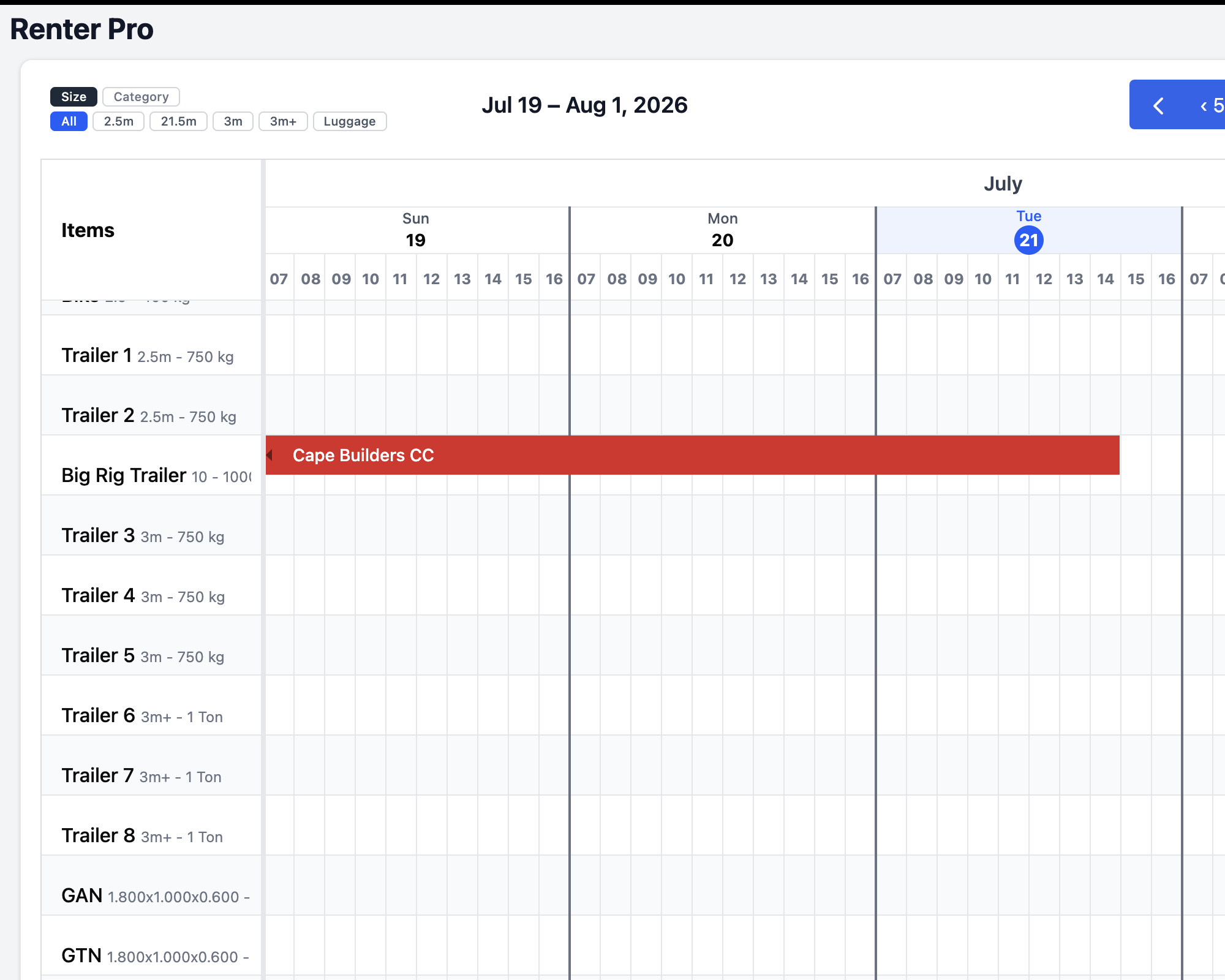This screenshot has width=1225, height=980.
Task: Click Trailer 1 cell at 10:00 Sunday 19
Action: coord(371,345)
